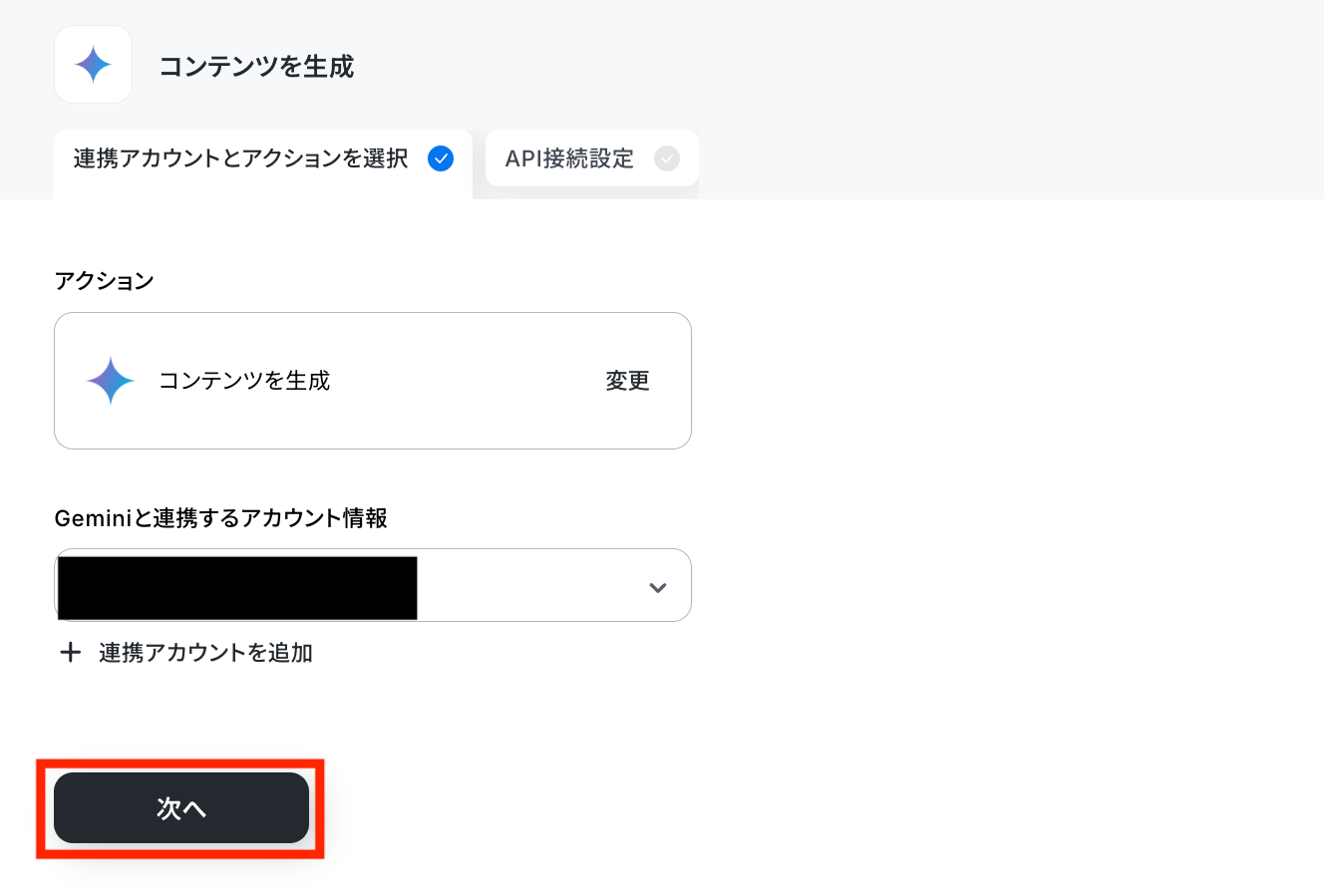Select the 連携アカウントとアクションを選択 tab
Image resolution: width=1324 pixels, height=896 pixels.
[263, 159]
